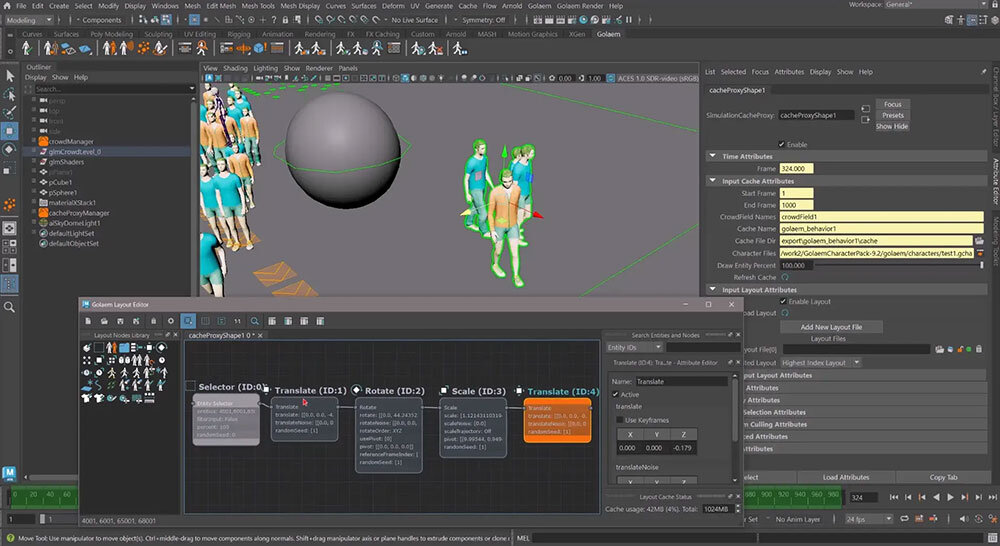
Task: Expand the Culling Attributes section
Action: pyautogui.click(x=865, y=425)
